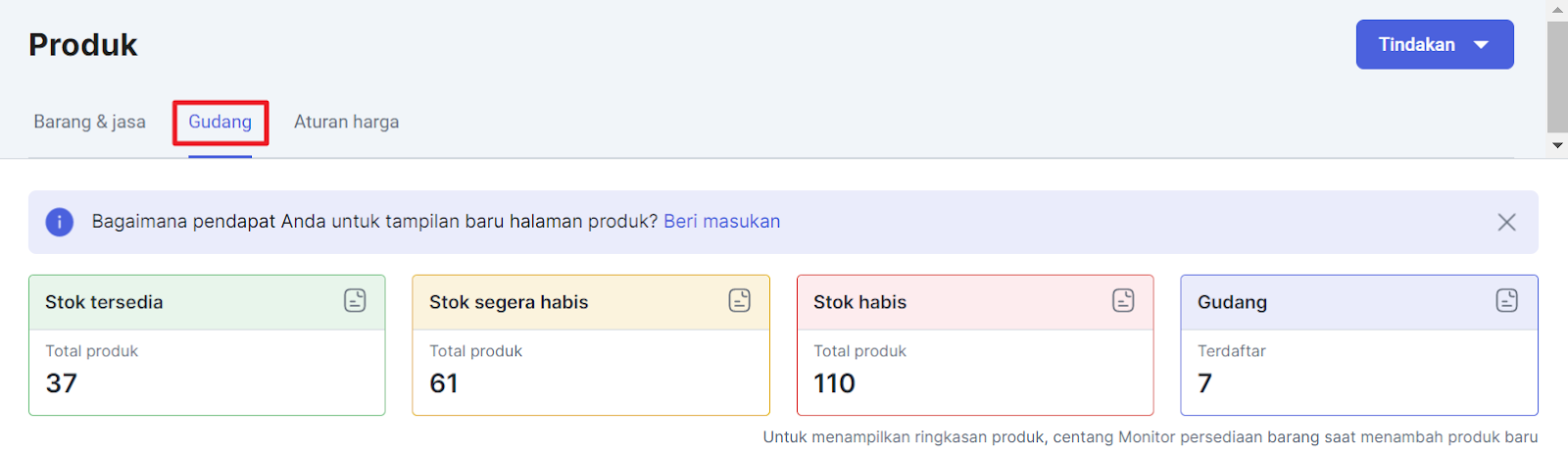This screenshot has width=1568, height=459.
Task: Switch to the Barang & jasa tab
Action: coord(89,123)
